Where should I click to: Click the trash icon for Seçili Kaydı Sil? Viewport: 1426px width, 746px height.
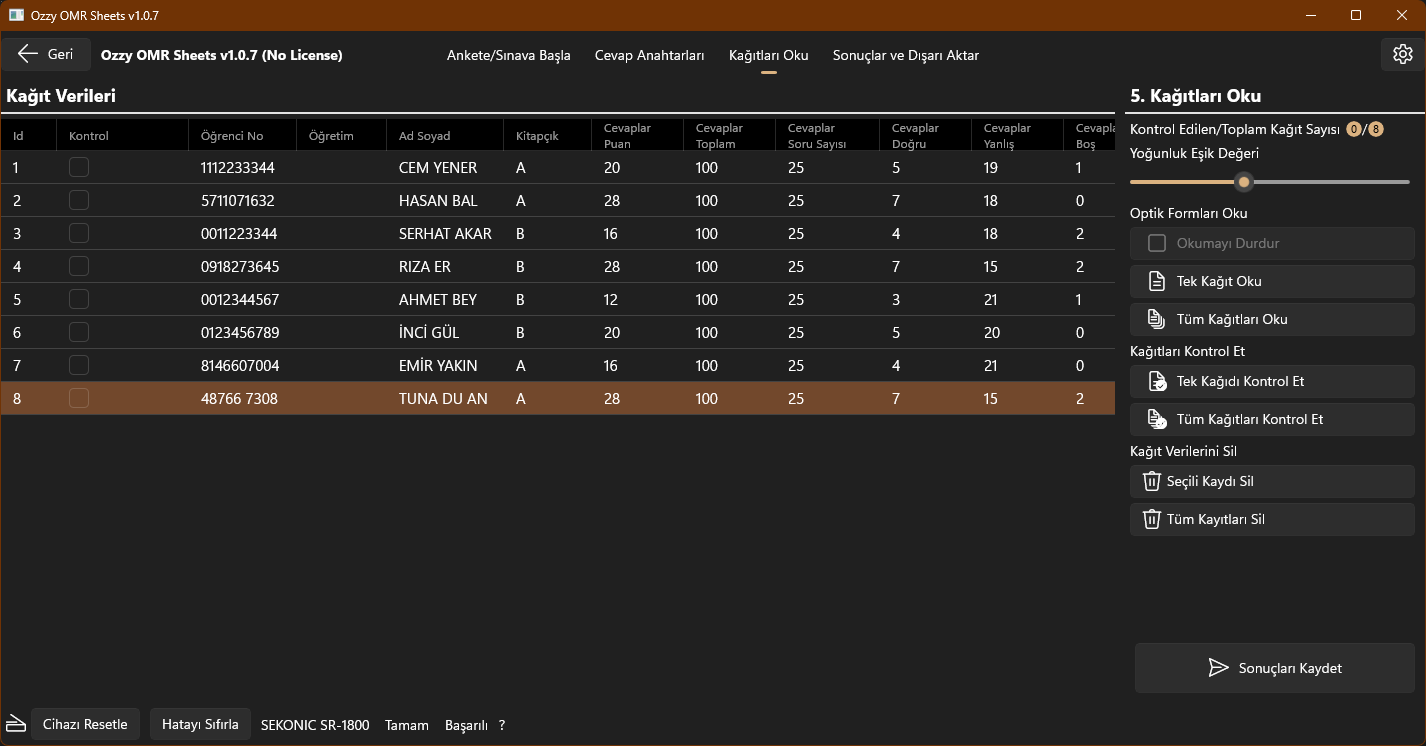coord(1152,481)
